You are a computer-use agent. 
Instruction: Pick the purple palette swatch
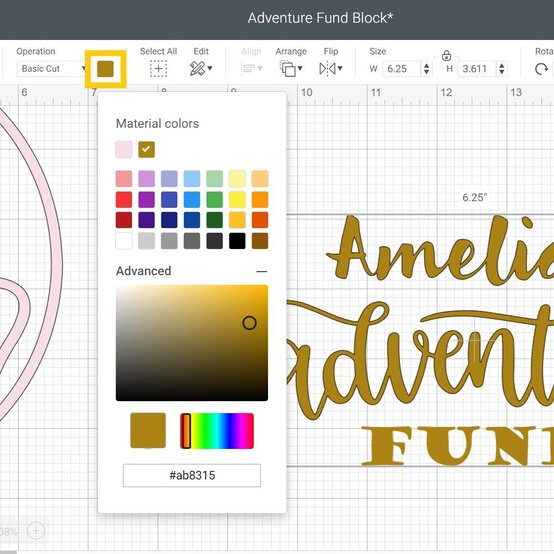[147, 200]
